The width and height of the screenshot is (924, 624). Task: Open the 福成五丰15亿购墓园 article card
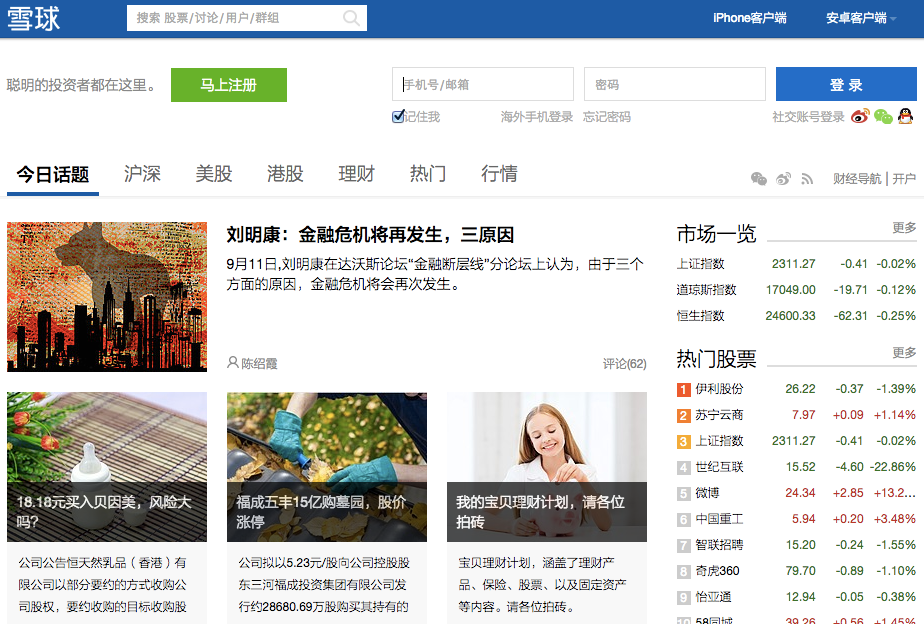pyautogui.click(x=326, y=508)
